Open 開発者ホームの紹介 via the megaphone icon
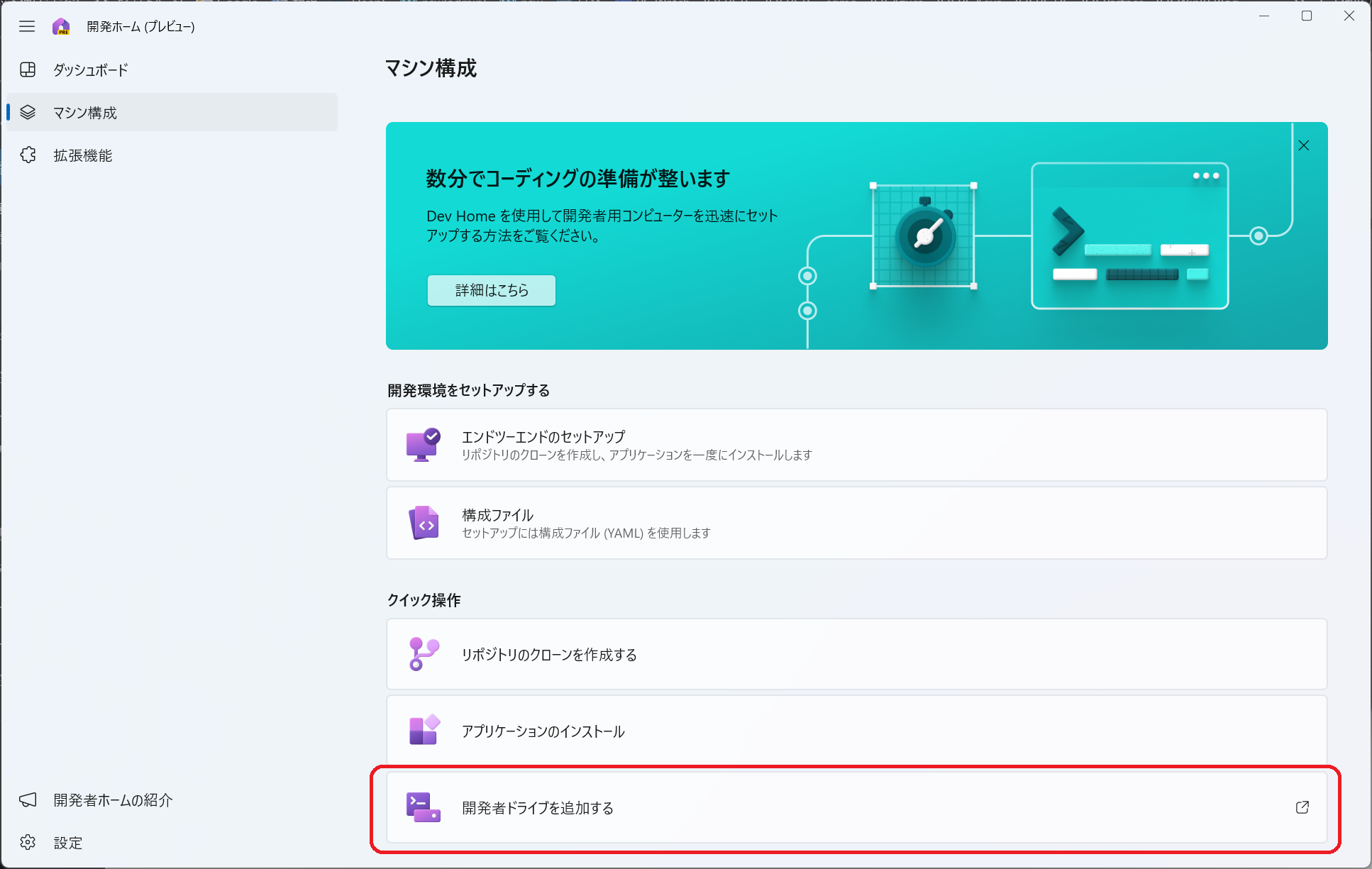This screenshot has width=1372, height=869. pyautogui.click(x=28, y=799)
